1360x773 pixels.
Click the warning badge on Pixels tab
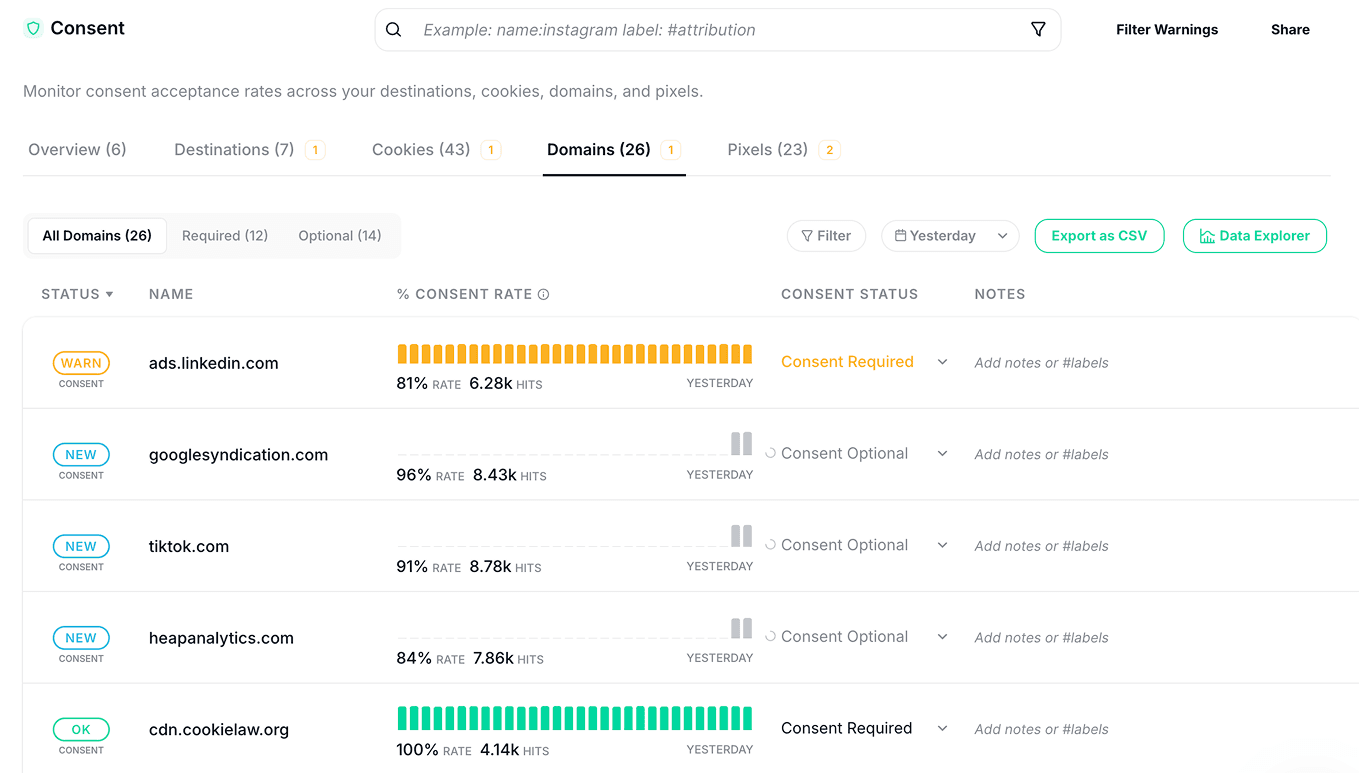click(x=829, y=150)
